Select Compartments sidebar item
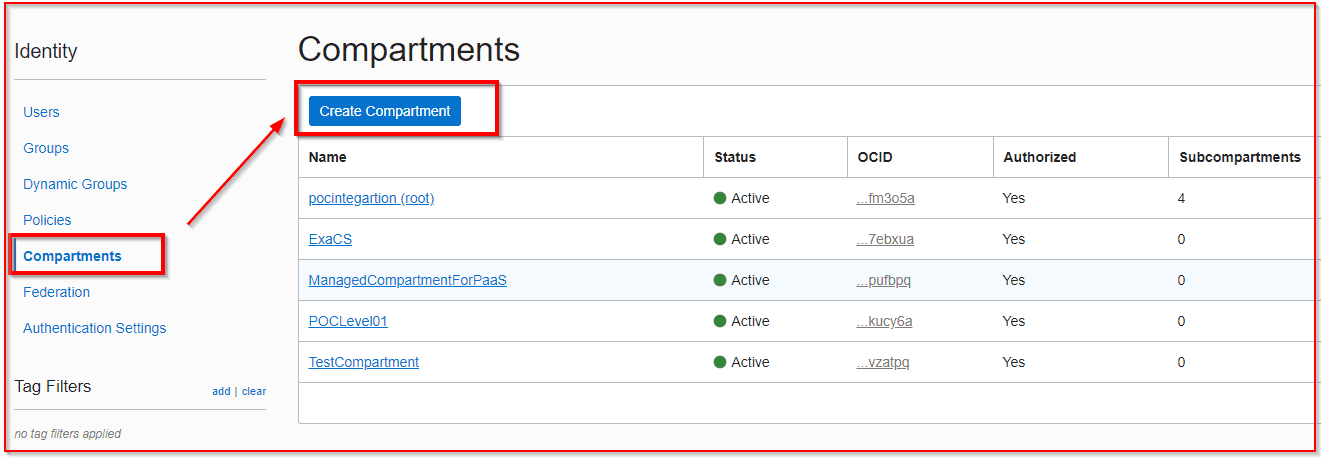Image resolution: width=1321 pixels, height=458 pixels. 72,256
